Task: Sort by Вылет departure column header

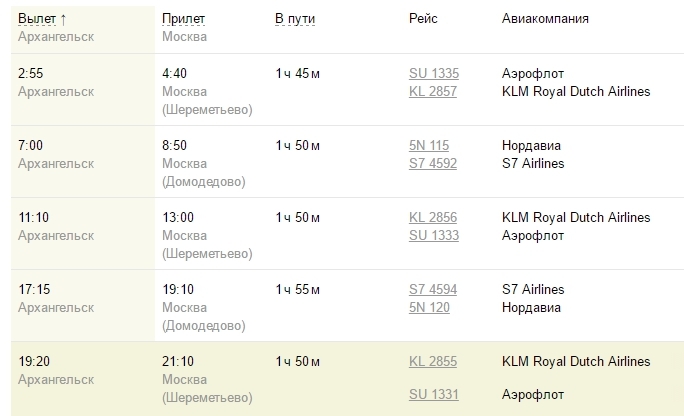Action: pos(37,19)
